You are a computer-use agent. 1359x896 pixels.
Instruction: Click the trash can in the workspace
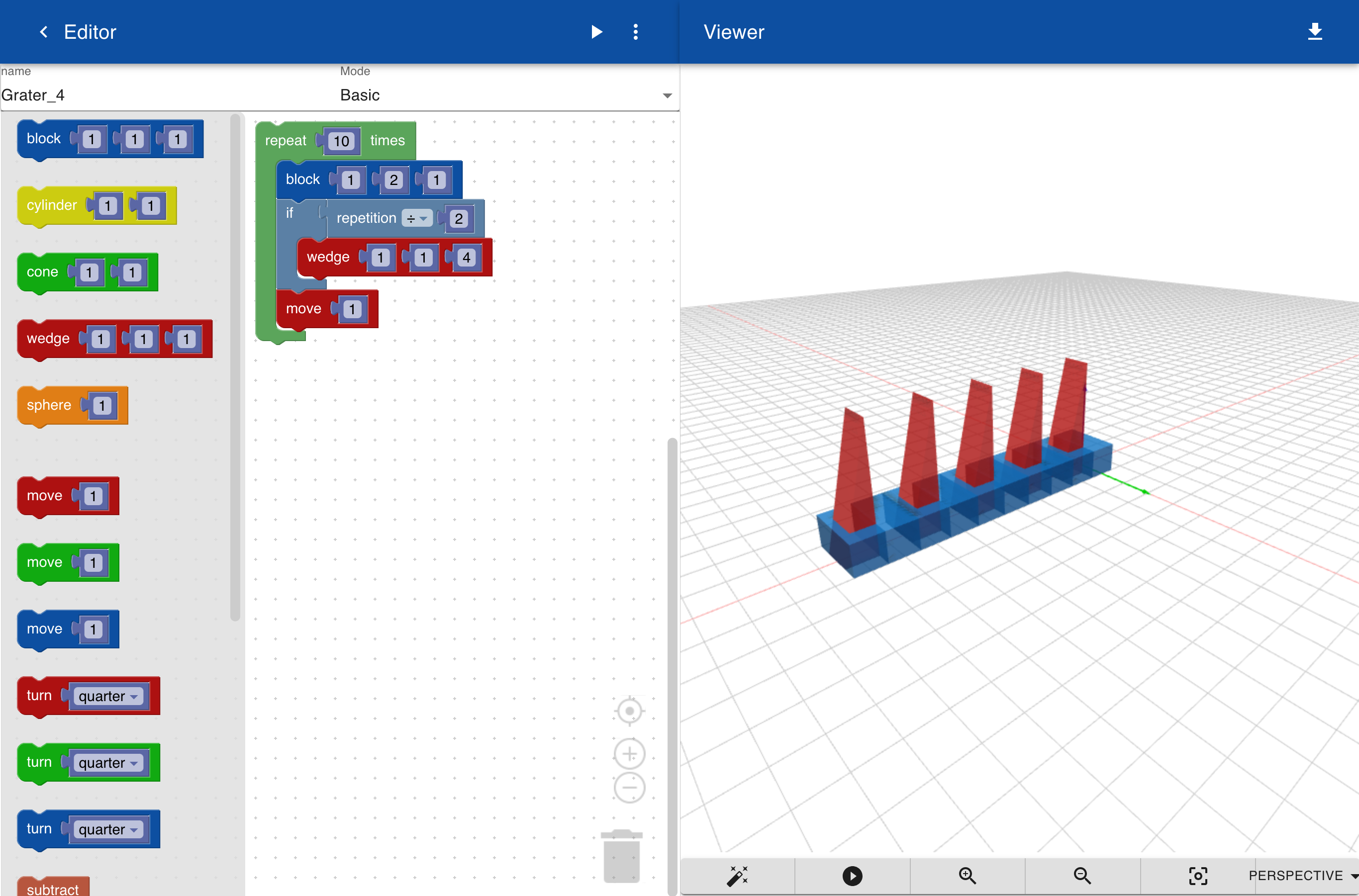coord(621,855)
